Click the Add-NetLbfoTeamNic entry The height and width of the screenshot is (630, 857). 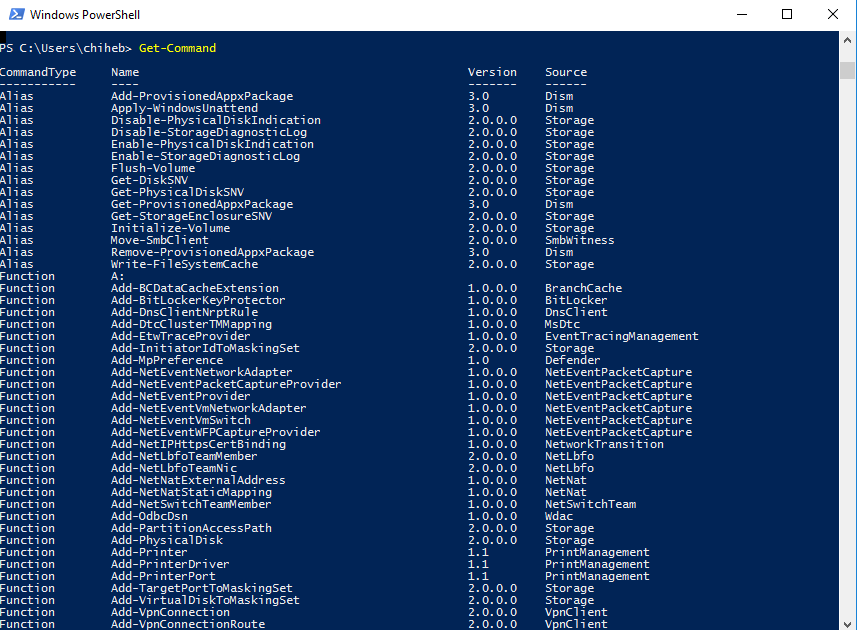(x=174, y=469)
